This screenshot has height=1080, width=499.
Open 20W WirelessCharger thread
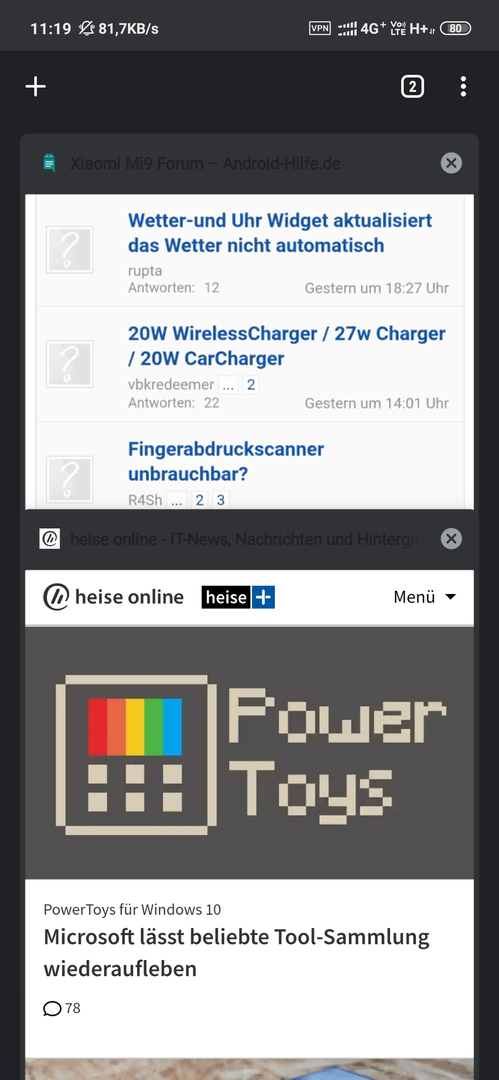point(287,346)
